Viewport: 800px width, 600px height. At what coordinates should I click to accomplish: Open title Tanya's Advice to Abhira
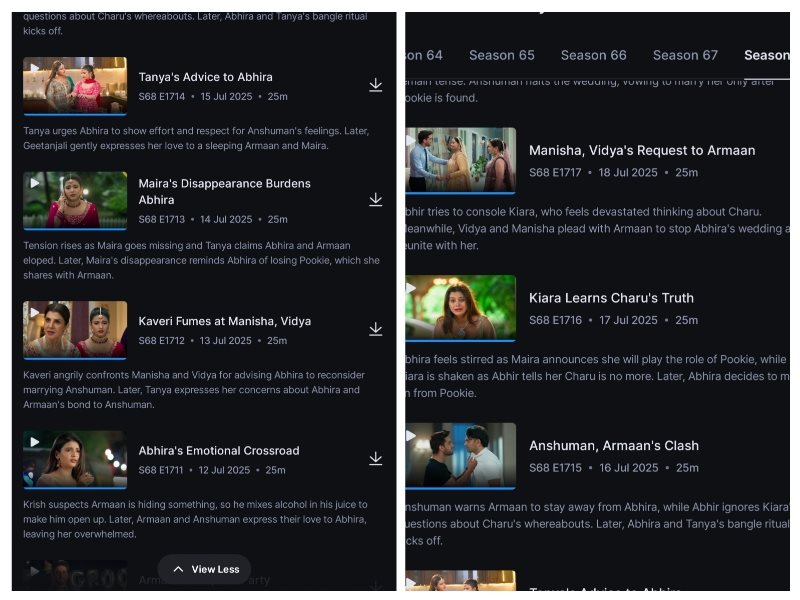coord(206,77)
